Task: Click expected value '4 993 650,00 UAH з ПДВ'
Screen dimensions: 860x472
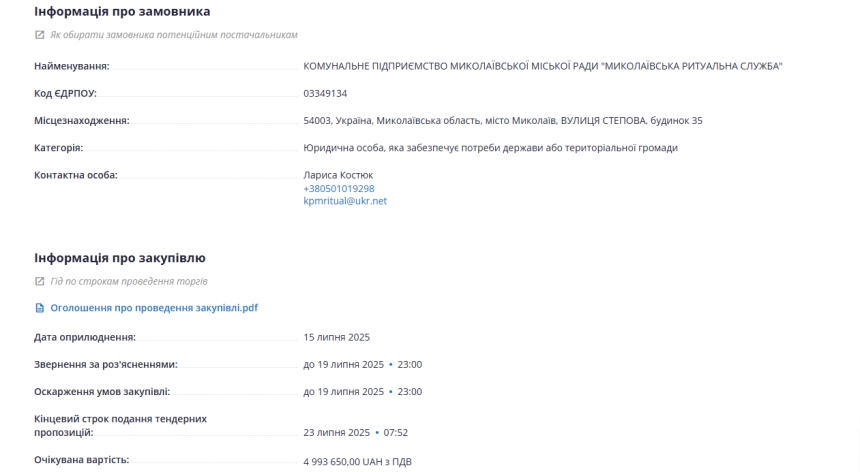Action: 358,462
